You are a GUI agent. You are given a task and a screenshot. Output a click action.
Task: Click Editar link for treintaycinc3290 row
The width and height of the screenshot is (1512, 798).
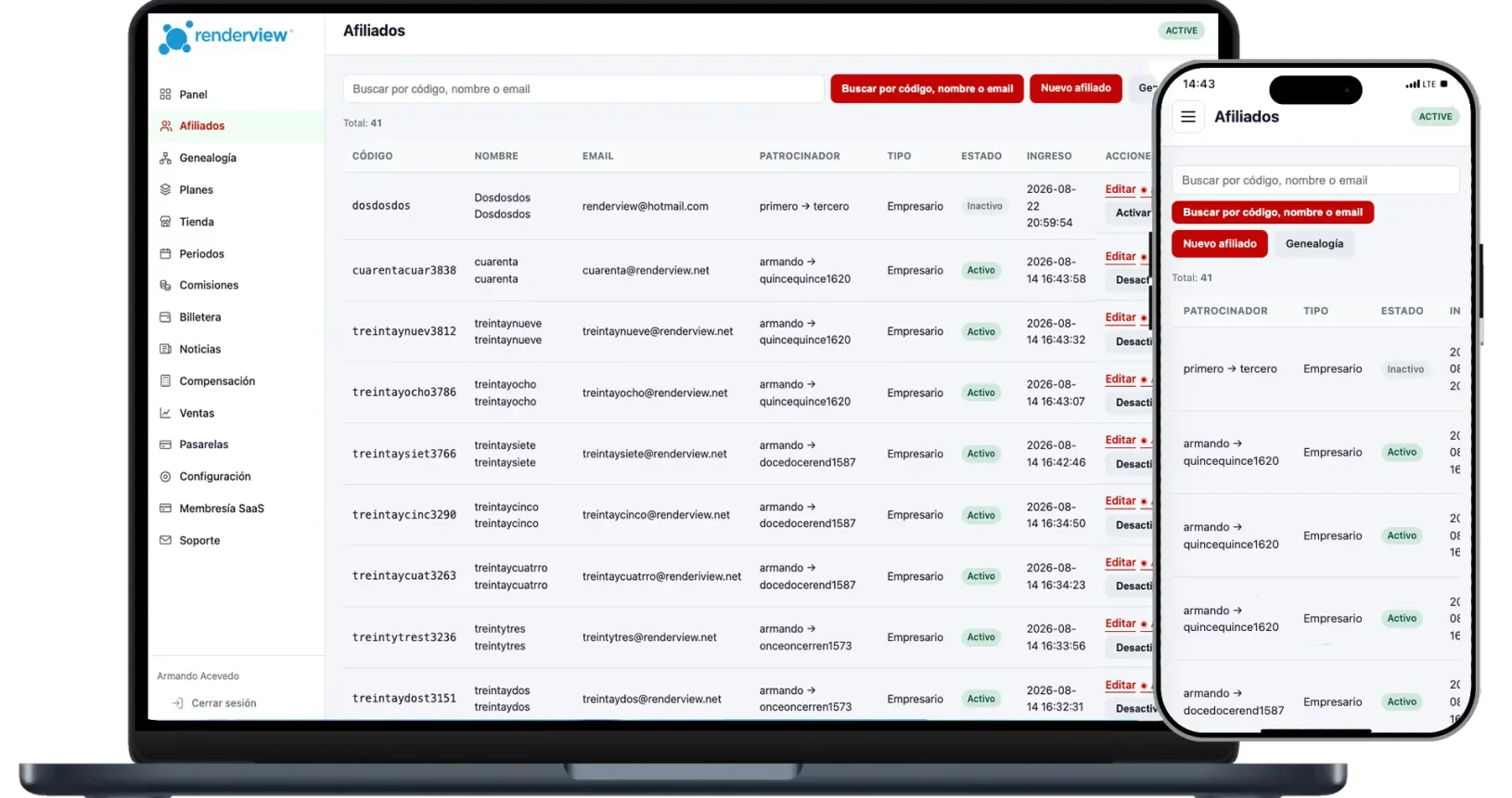1121,501
